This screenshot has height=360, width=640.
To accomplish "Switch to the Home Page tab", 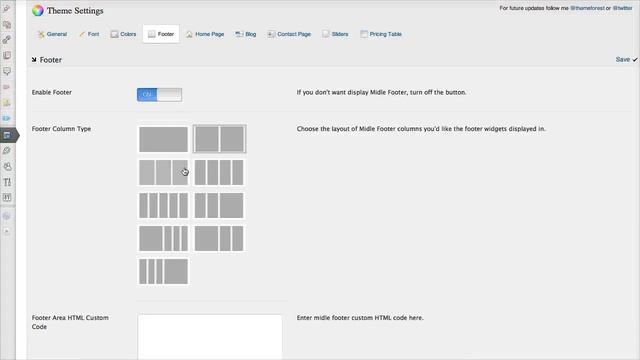I will tap(205, 34).
